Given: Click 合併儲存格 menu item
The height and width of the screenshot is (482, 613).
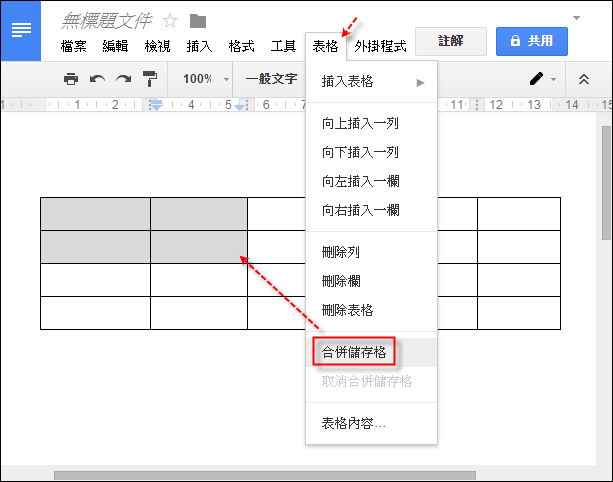Looking at the screenshot, I should [371, 352].
